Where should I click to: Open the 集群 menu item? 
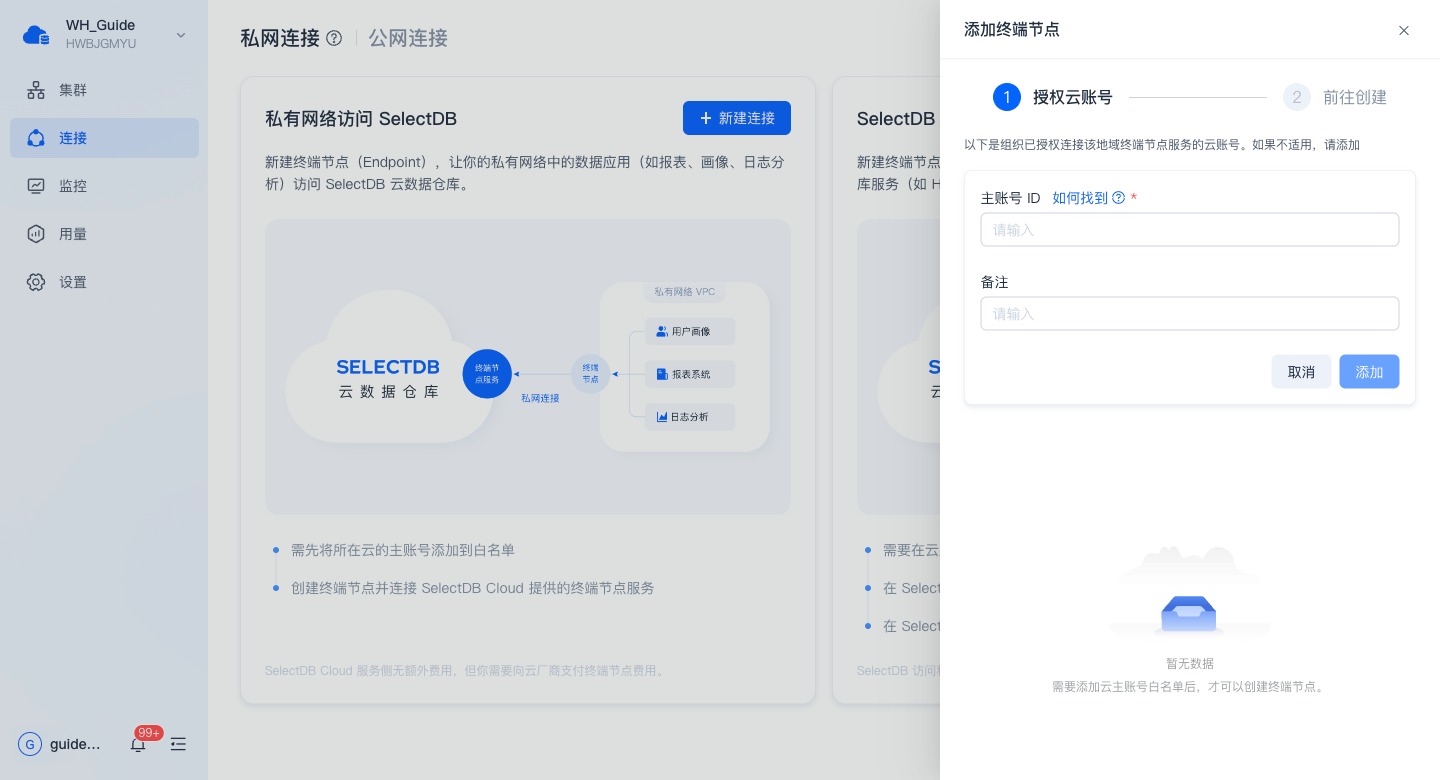tap(104, 90)
